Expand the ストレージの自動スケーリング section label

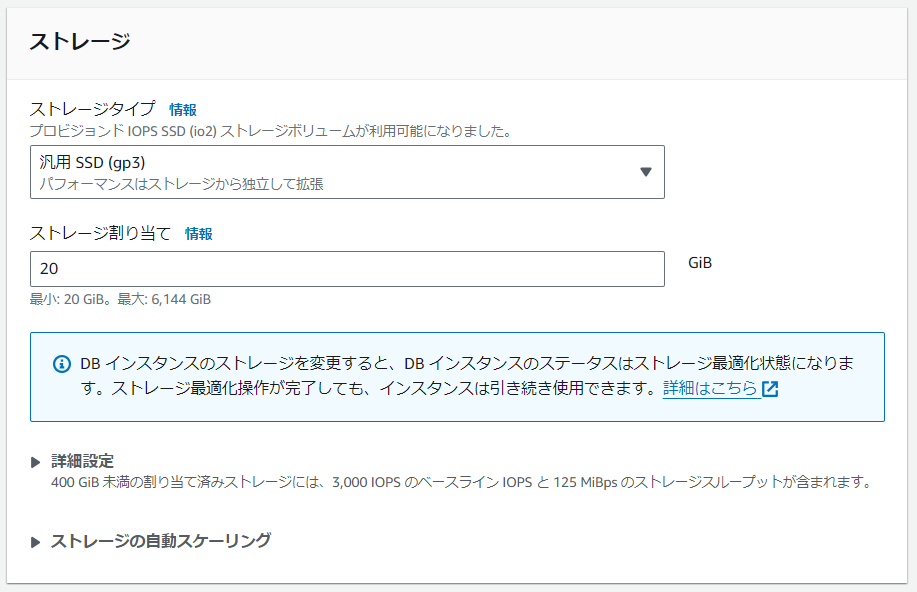click(160, 541)
